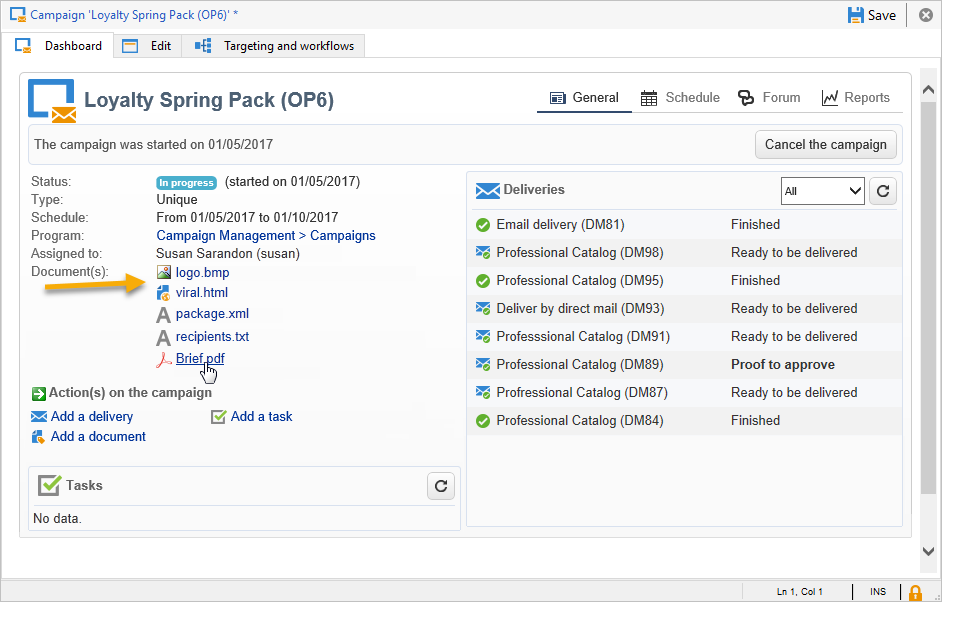Open Campaign Management > Campaigns program link
974x634 pixels.
pos(266,236)
